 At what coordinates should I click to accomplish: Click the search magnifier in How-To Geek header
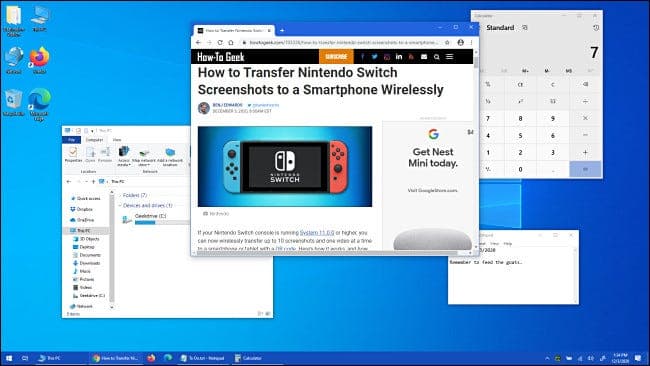click(x=437, y=57)
